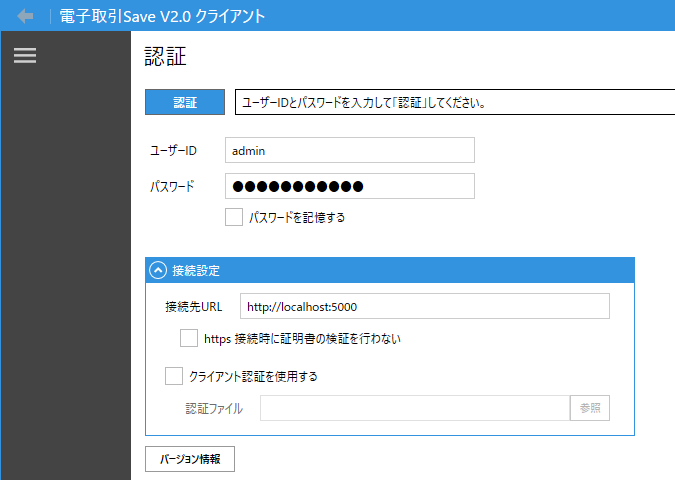Focus the パスワード input field
This screenshot has width=675, height=480.
[x=349, y=186]
